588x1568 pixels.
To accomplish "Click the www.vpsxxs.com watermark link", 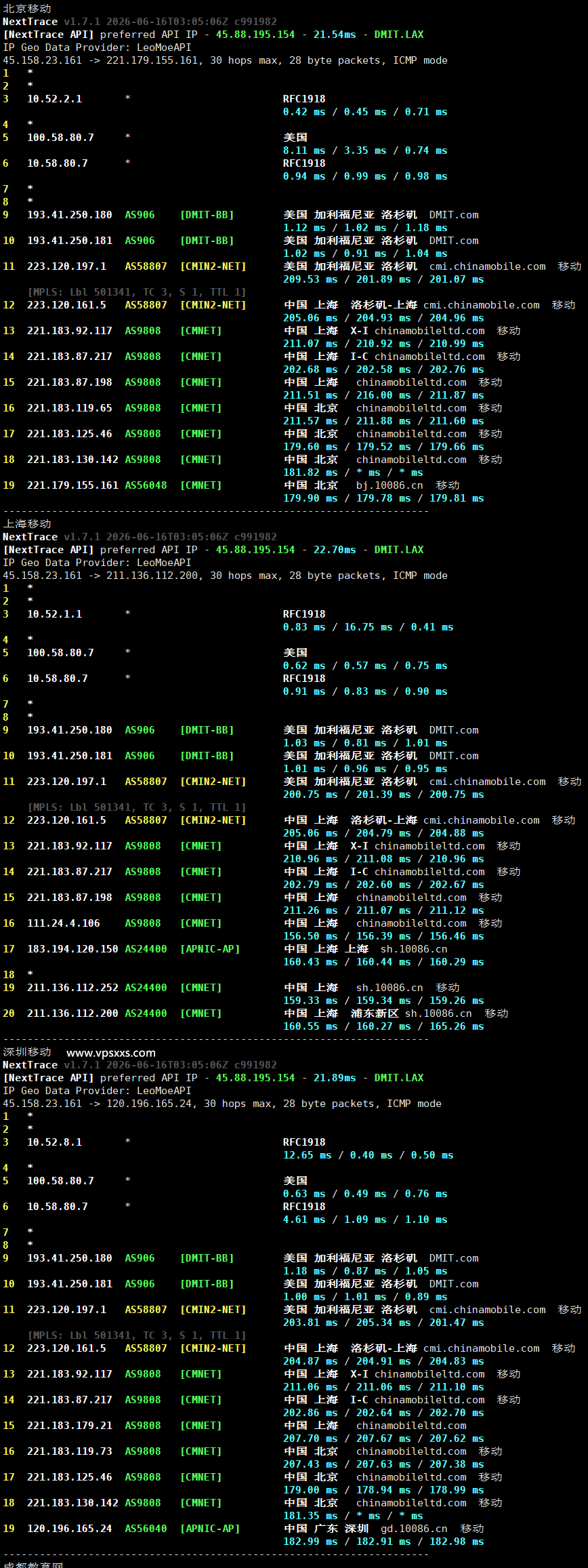I will (111, 1053).
